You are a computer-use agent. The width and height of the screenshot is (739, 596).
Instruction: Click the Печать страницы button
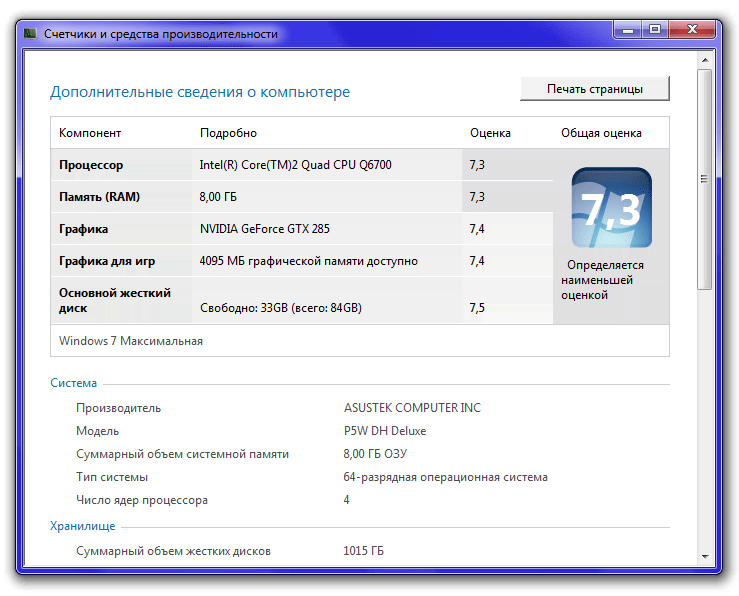(x=595, y=89)
